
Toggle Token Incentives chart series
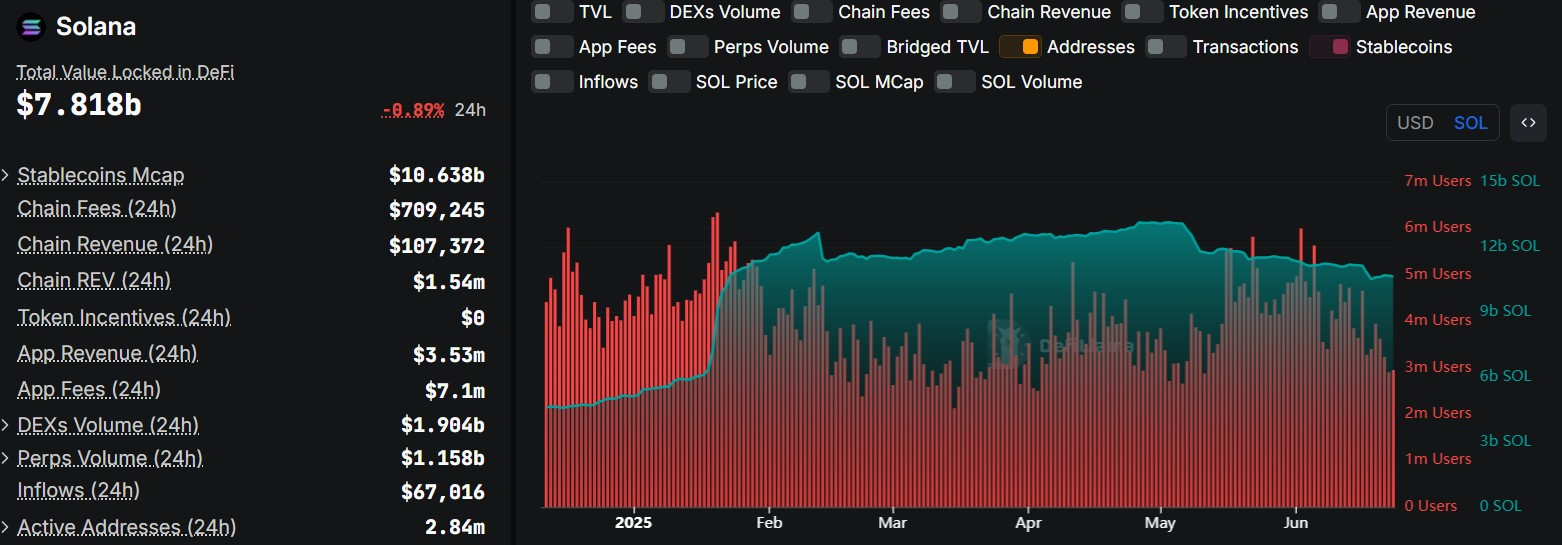tap(1143, 12)
